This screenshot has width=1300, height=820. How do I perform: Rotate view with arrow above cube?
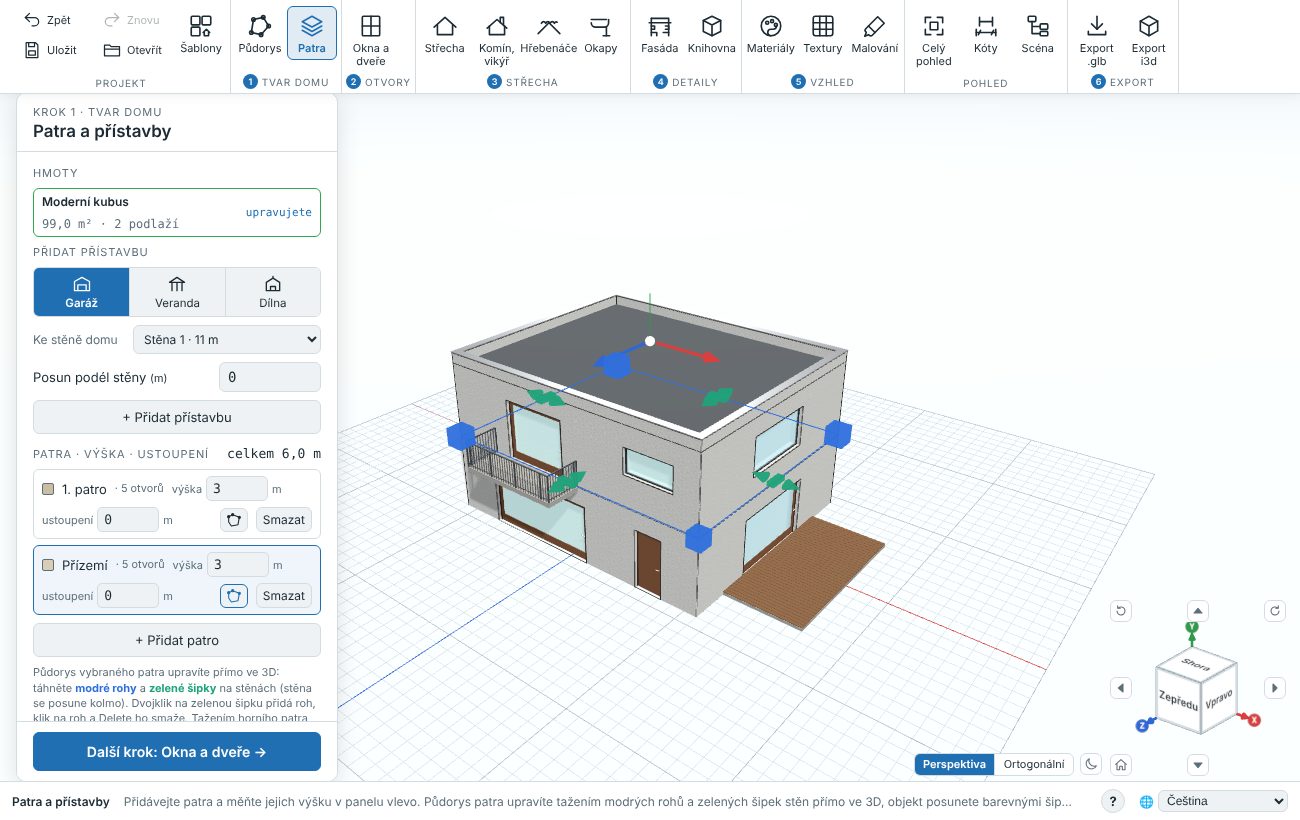click(x=1198, y=611)
